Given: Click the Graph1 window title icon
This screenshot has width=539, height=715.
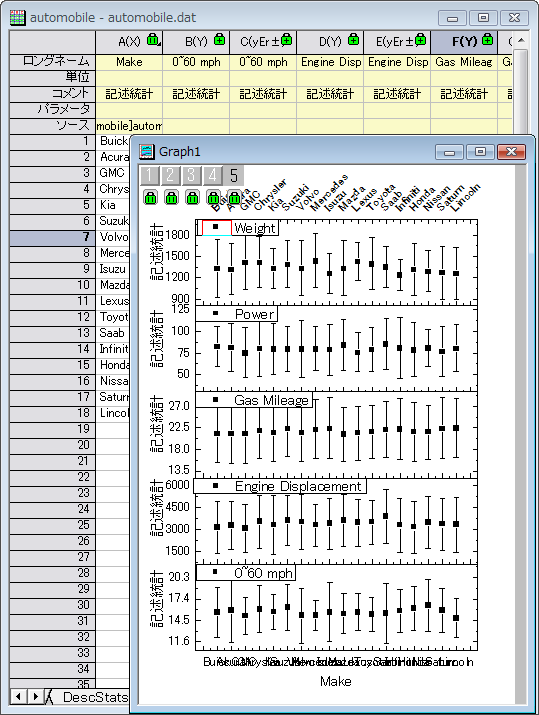Looking at the screenshot, I should coord(146,151).
